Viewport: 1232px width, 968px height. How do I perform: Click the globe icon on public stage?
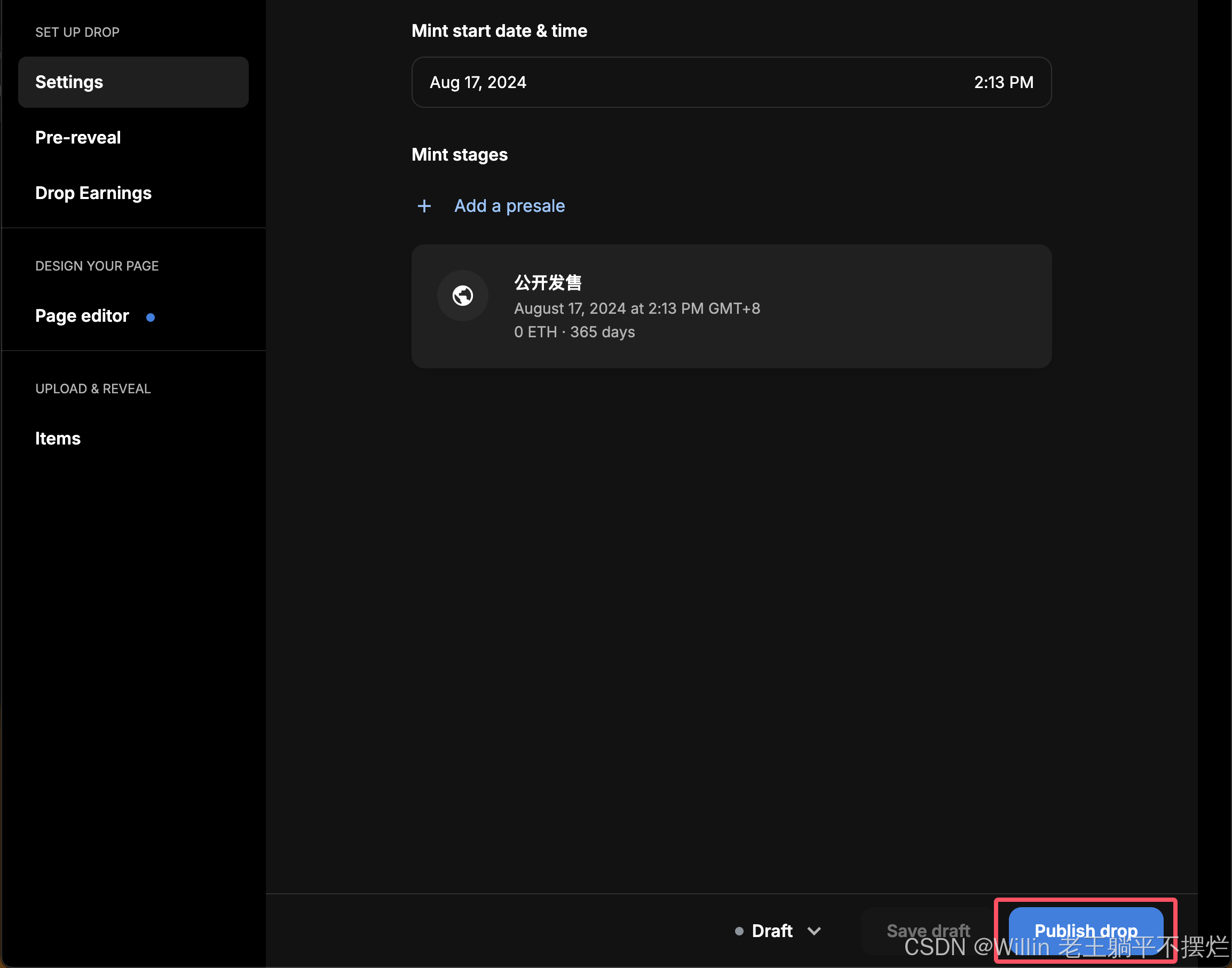463,295
